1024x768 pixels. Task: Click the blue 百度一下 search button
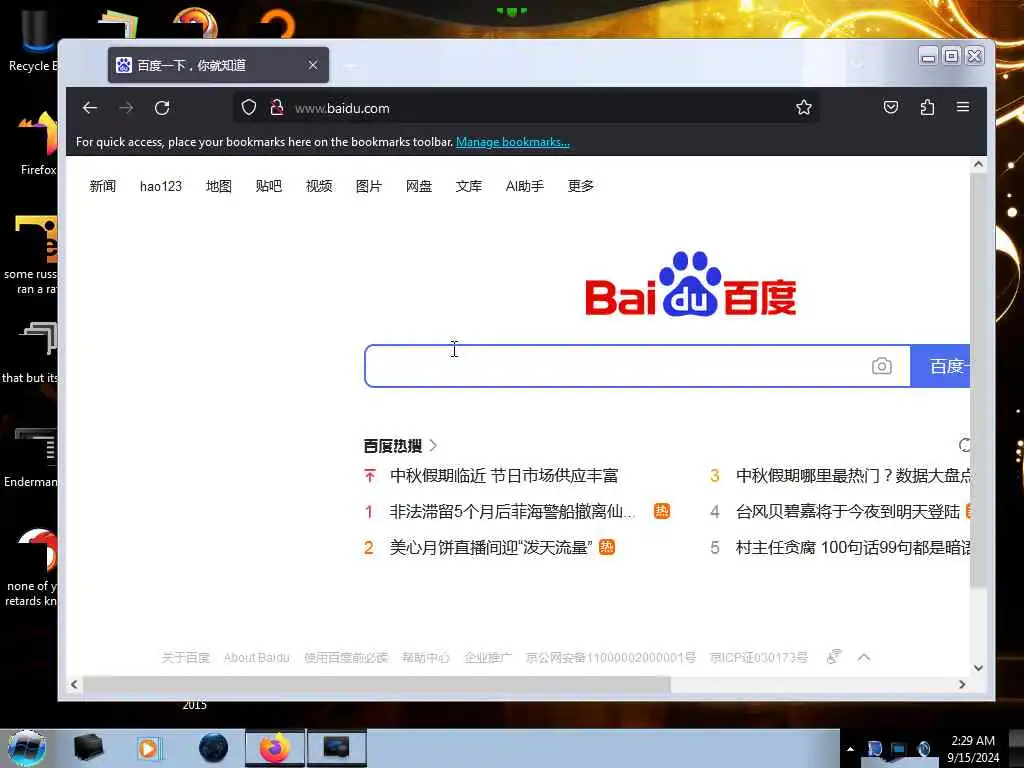click(940, 366)
